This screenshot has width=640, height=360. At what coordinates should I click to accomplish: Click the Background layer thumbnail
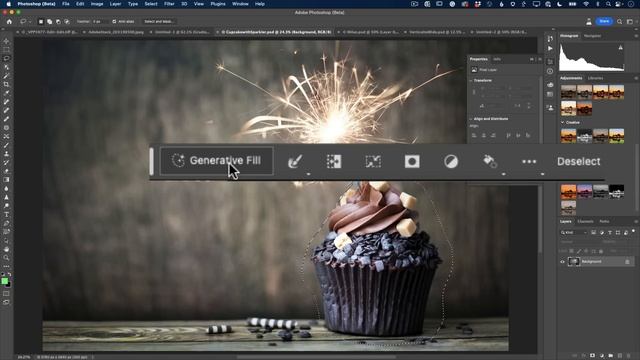coord(573,262)
